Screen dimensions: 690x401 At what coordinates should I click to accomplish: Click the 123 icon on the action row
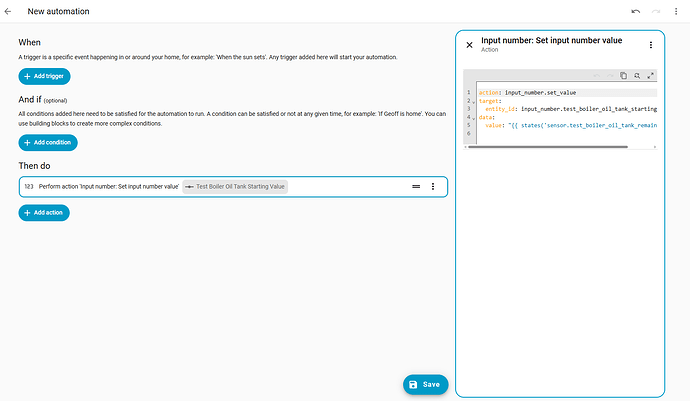pos(29,187)
